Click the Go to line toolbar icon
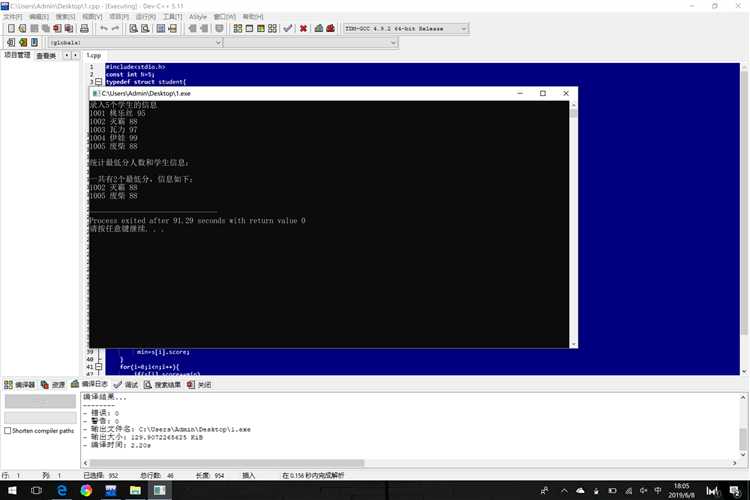Viewport: 750px width, 500px height. click(x=172, y=29)
